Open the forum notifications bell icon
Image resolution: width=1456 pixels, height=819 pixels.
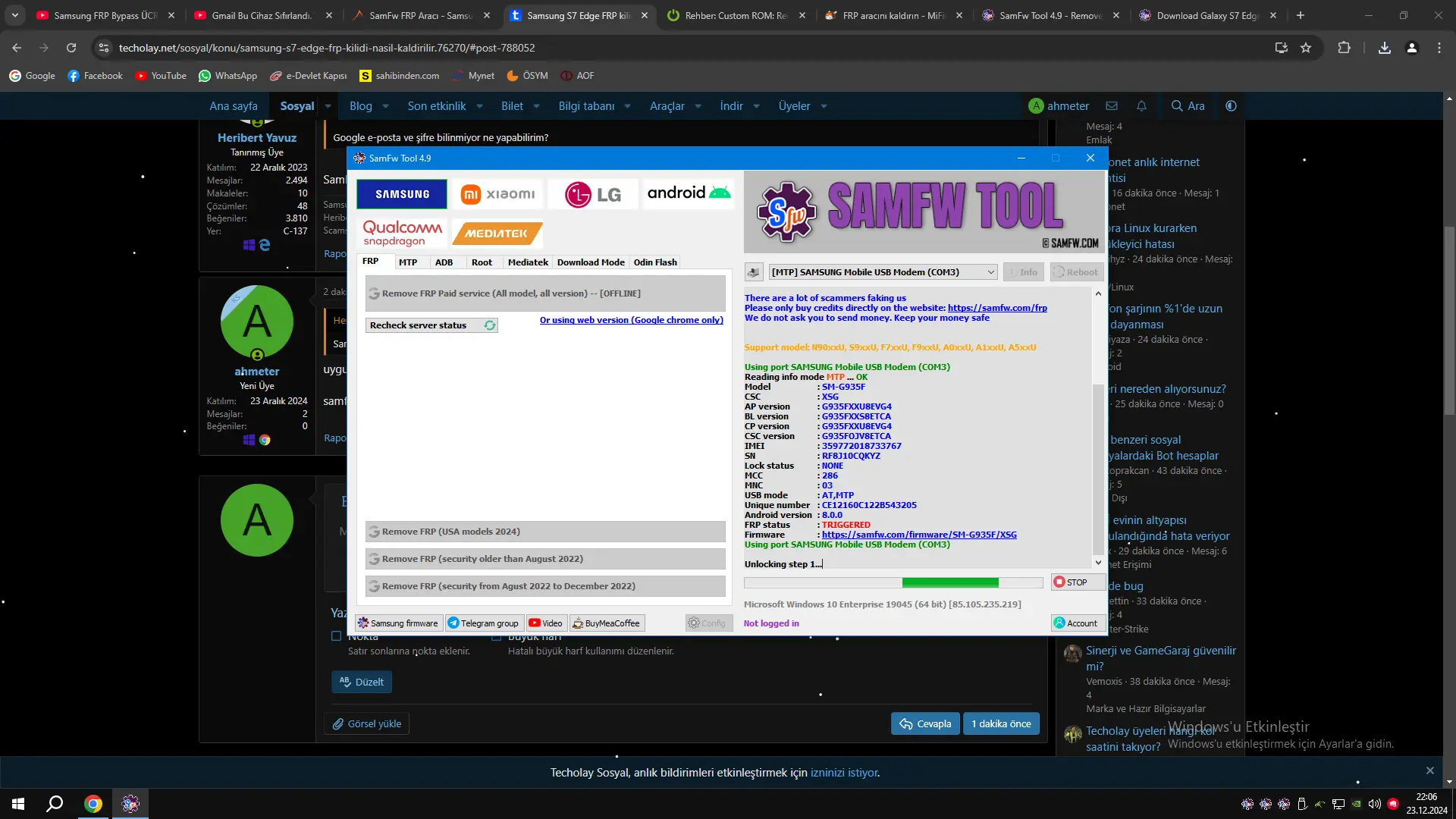[x=1141, y=106]
